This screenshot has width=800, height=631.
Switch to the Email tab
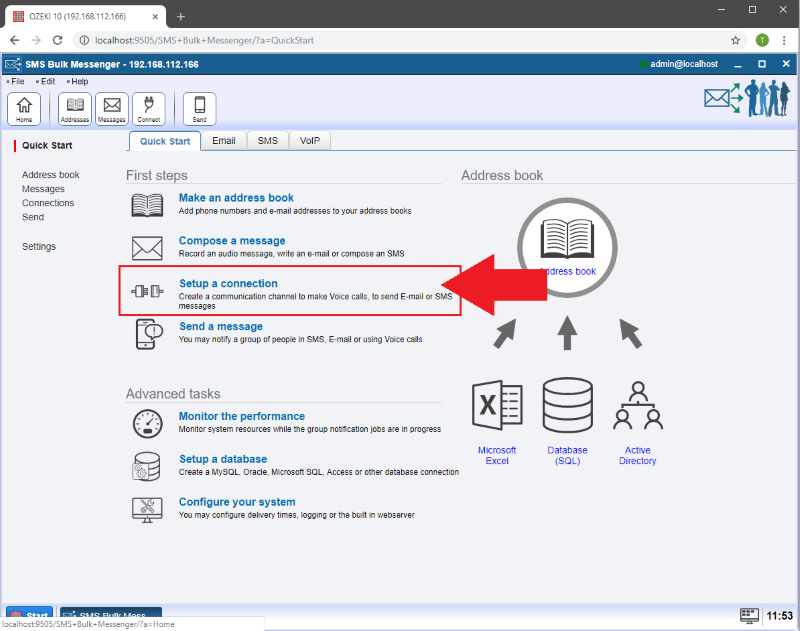(x=224, y=141)
